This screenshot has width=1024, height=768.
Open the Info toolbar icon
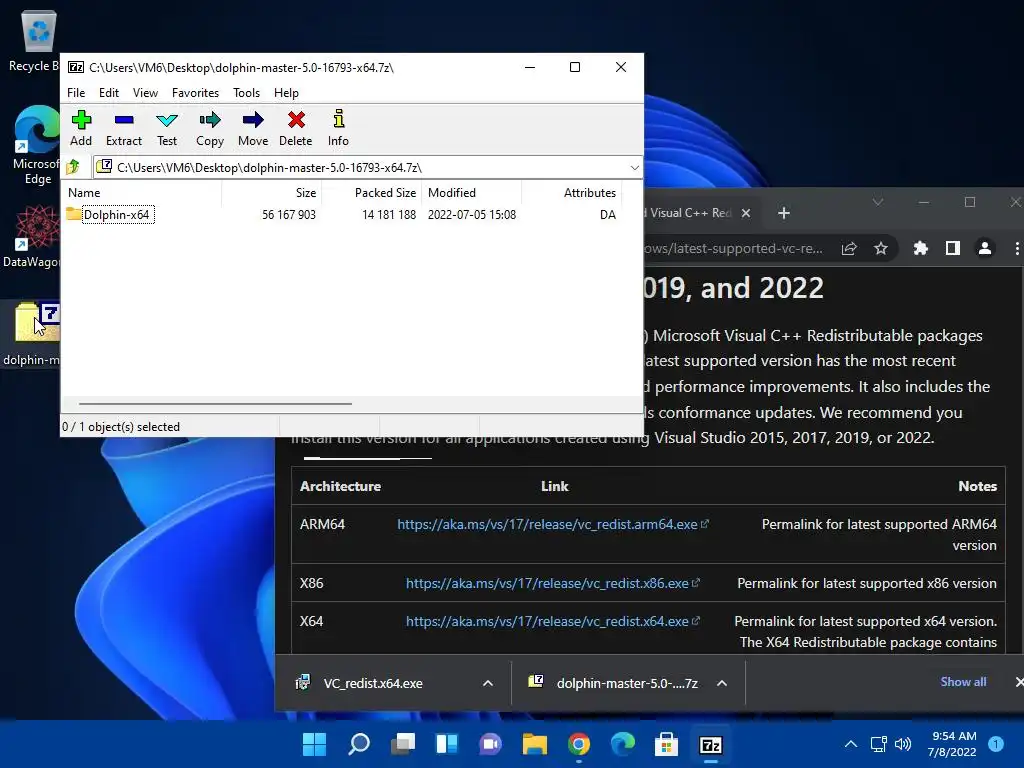(338, 128)
